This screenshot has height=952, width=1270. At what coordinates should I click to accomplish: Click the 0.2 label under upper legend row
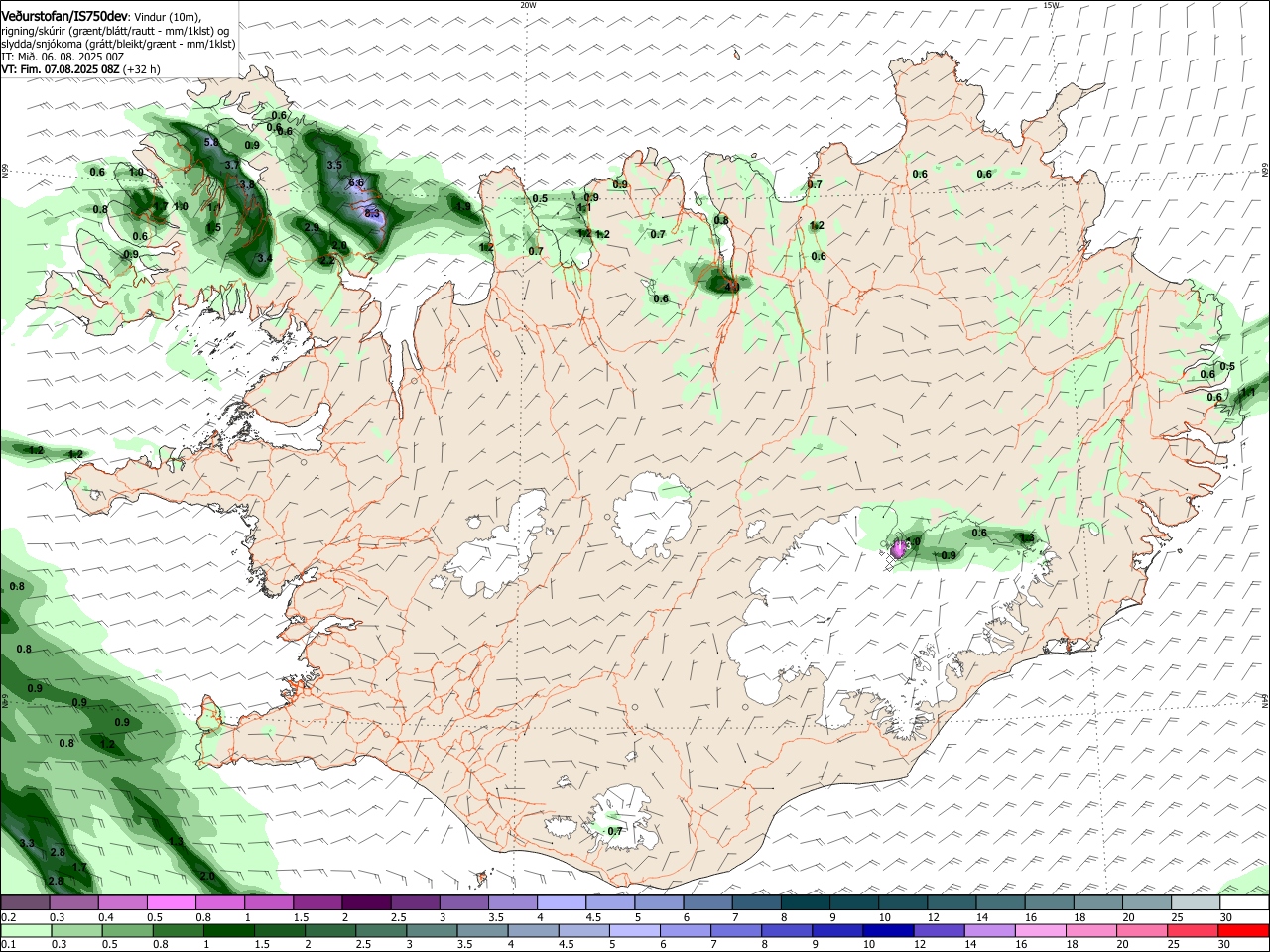8,917
